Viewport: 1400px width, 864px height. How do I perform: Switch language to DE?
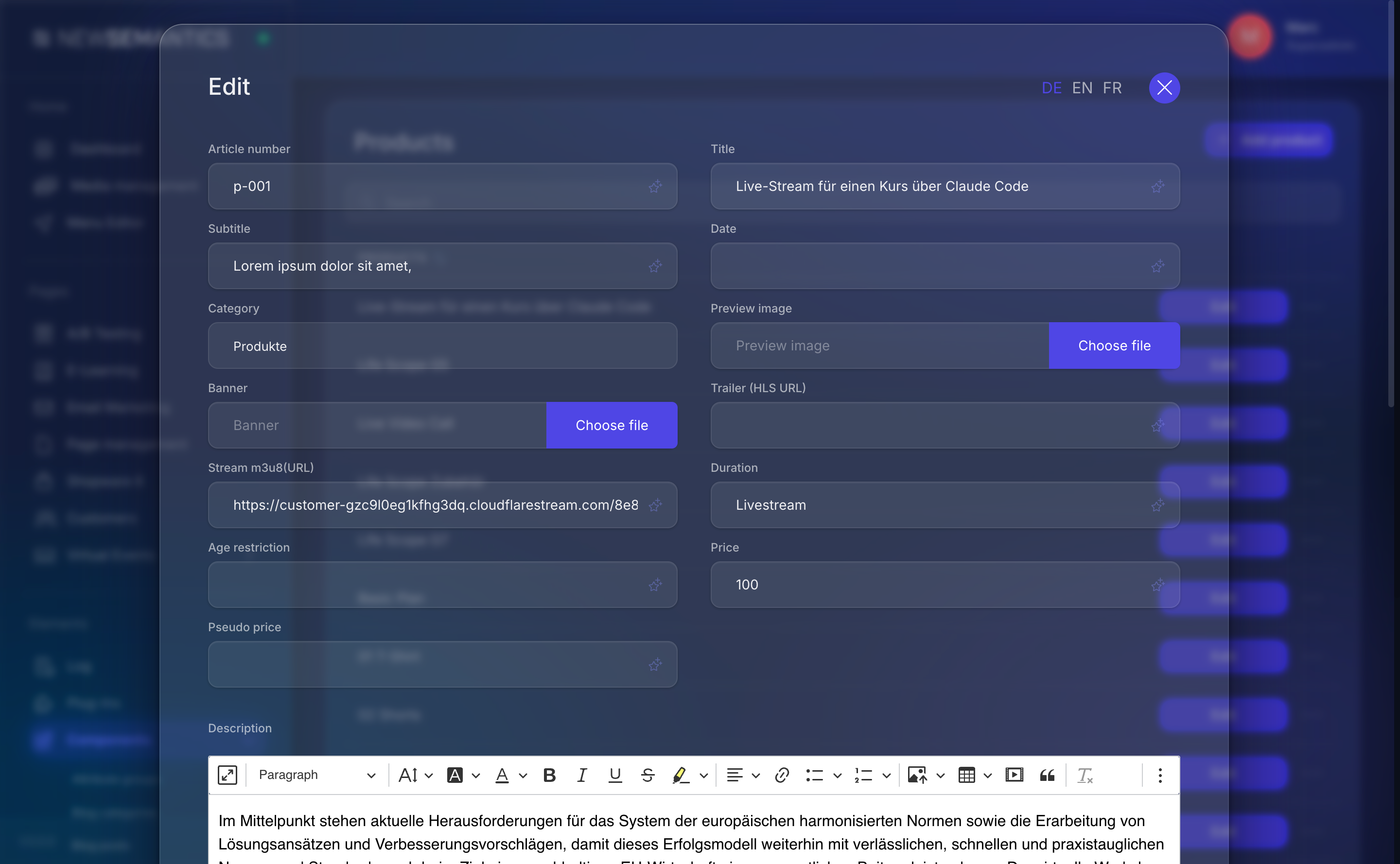click(1051, 87)
